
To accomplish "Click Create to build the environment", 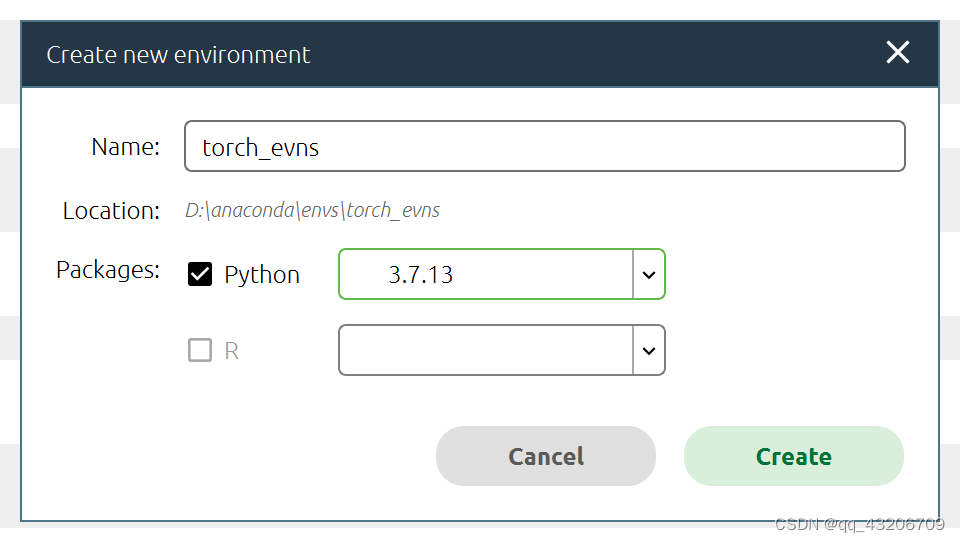I will point(793,456).
